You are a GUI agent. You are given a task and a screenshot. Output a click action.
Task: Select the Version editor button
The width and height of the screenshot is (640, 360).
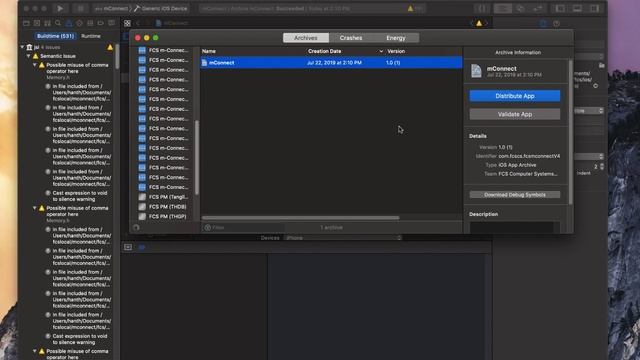tap(538, 8)
